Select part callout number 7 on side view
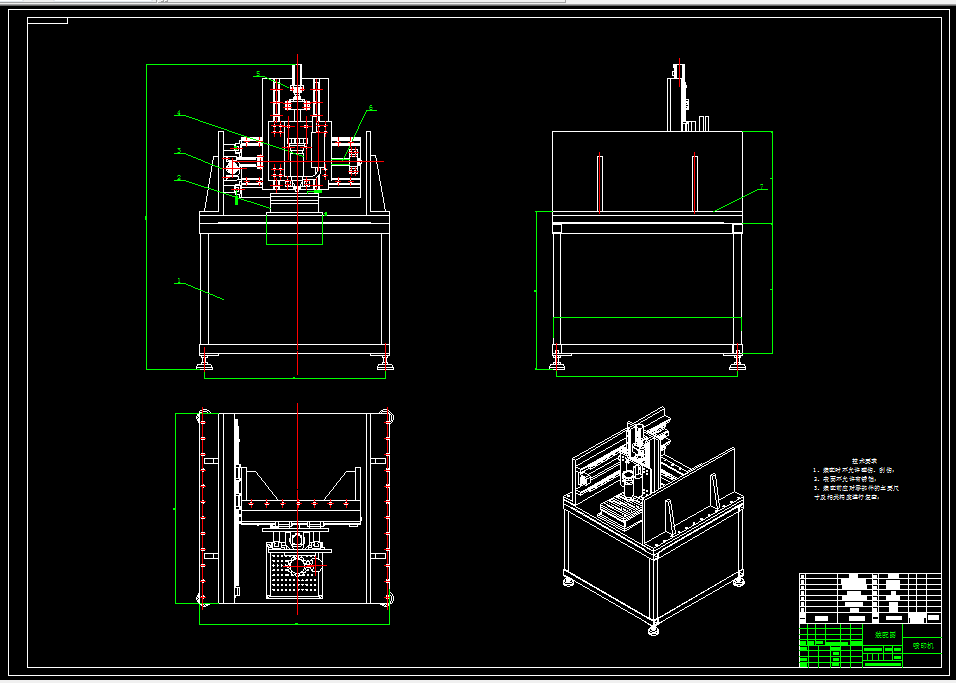The width and height of the screenshot is (956, 683). click(762, 187)
